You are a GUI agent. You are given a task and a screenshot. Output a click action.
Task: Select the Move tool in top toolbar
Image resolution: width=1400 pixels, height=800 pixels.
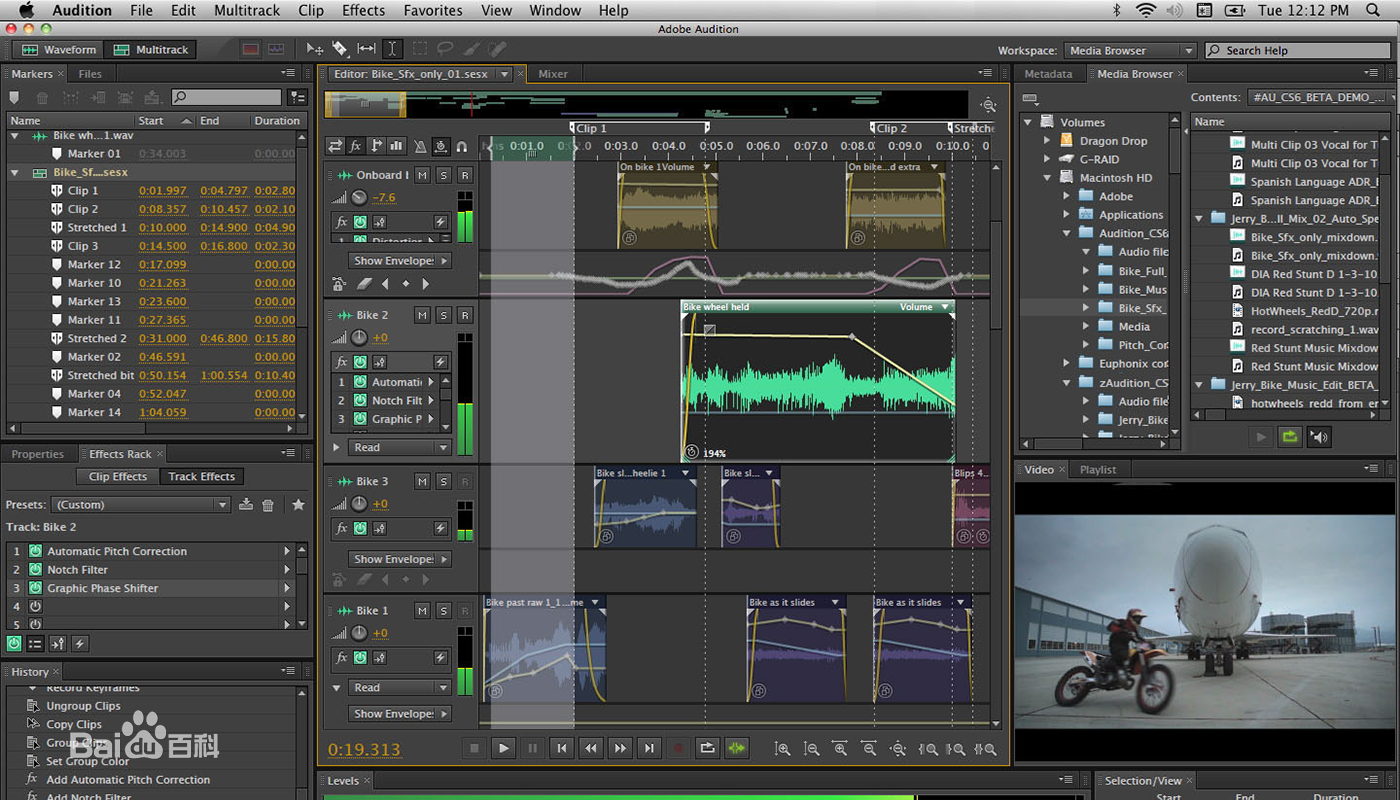click(x=314, y=49)
